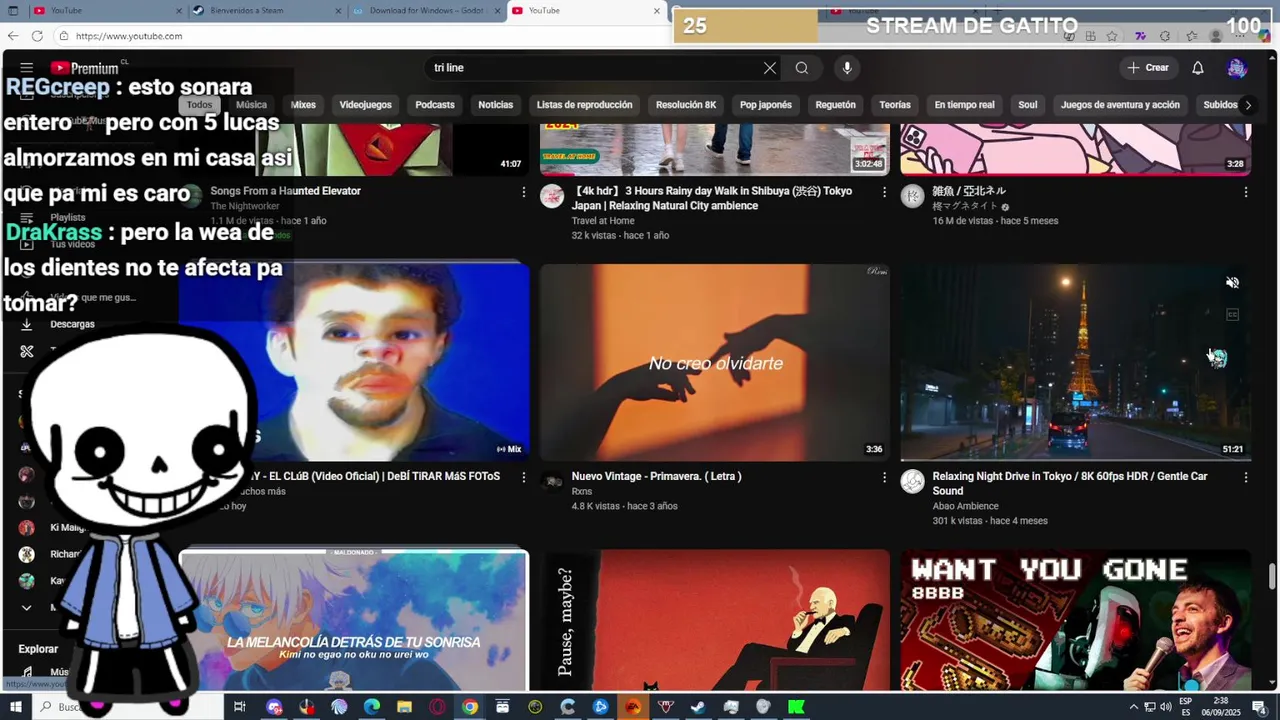Open options for 3 Hours Rainy day Walk

[884, 192]
